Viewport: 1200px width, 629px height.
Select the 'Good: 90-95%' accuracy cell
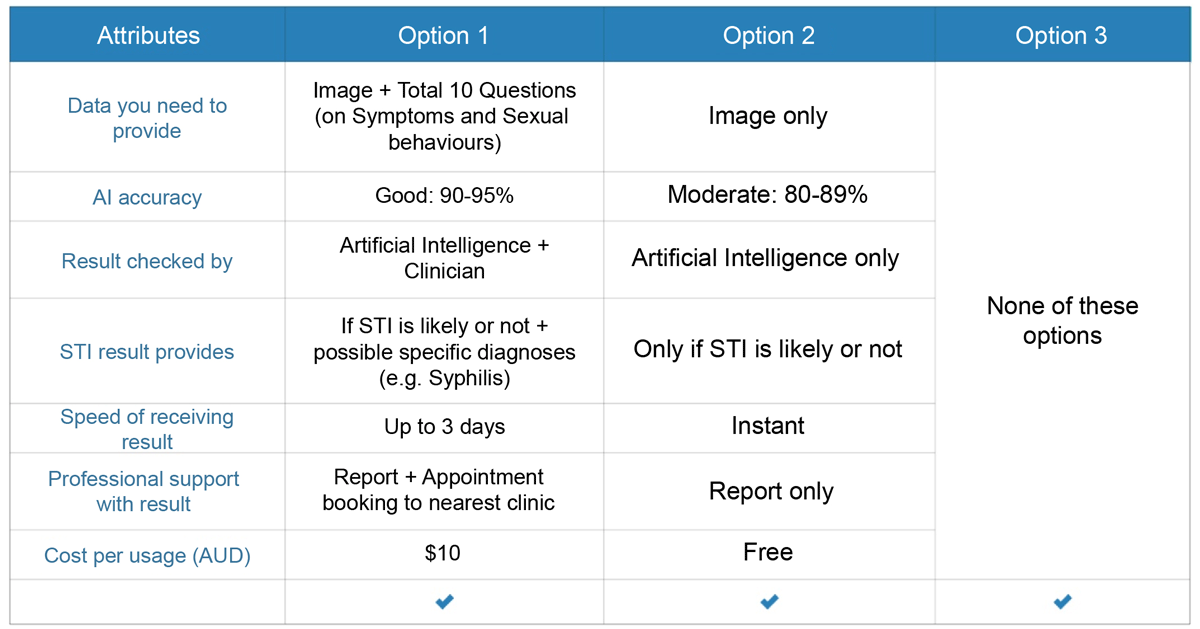444,196
